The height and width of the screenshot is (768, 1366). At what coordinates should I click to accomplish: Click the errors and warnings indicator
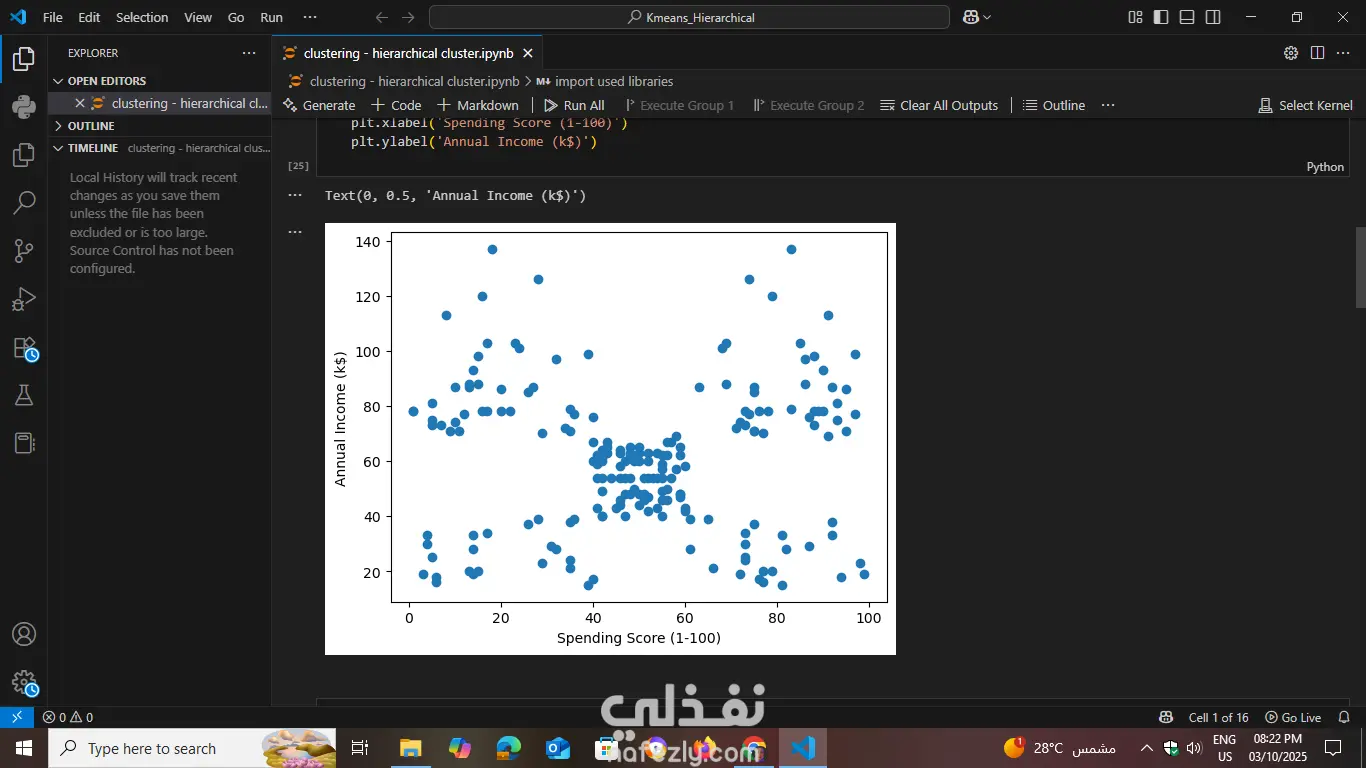pyautogui.click(x=68, y=717)
